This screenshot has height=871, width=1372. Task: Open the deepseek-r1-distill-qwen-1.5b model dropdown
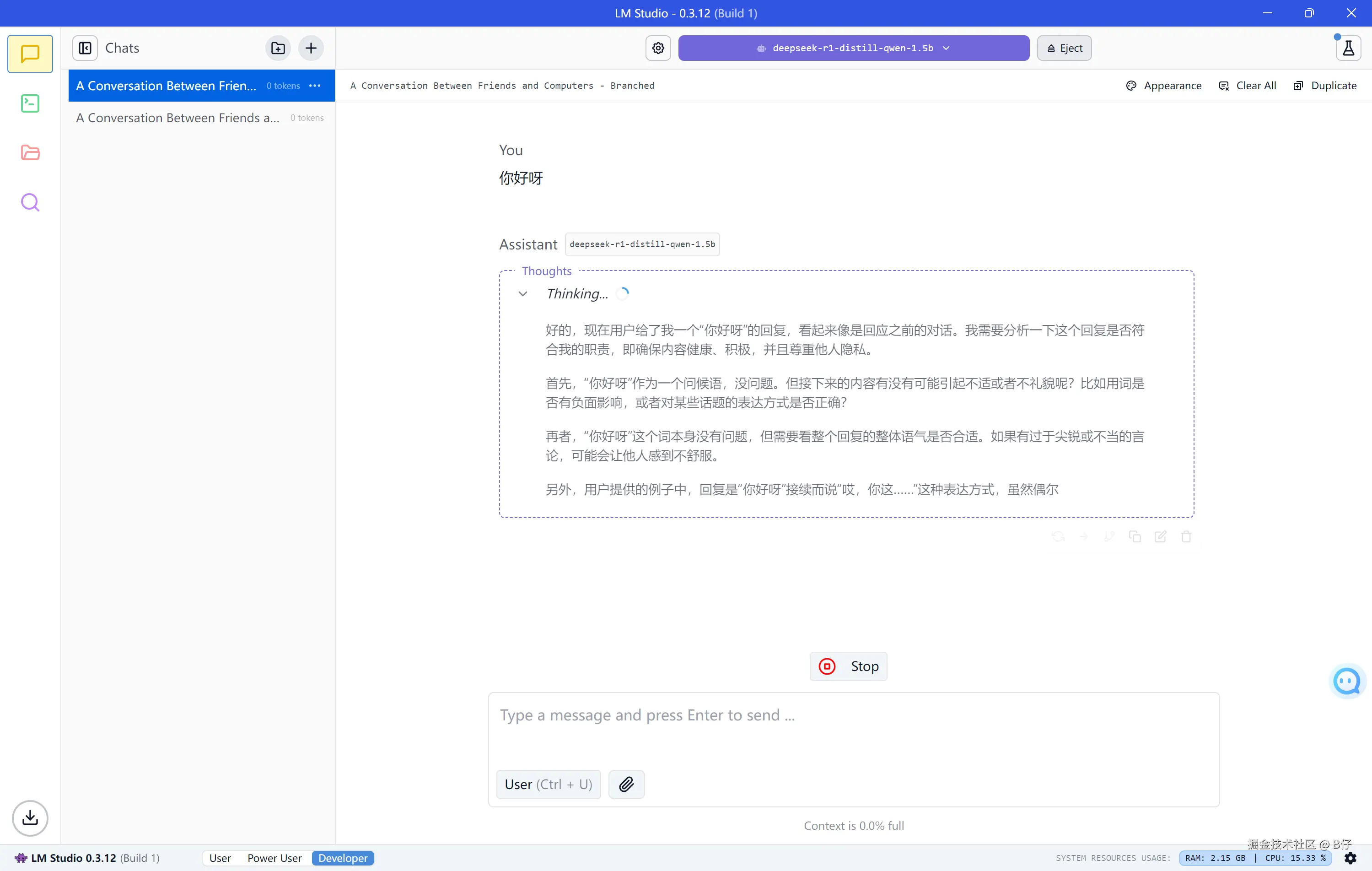[x=853, y=48]
